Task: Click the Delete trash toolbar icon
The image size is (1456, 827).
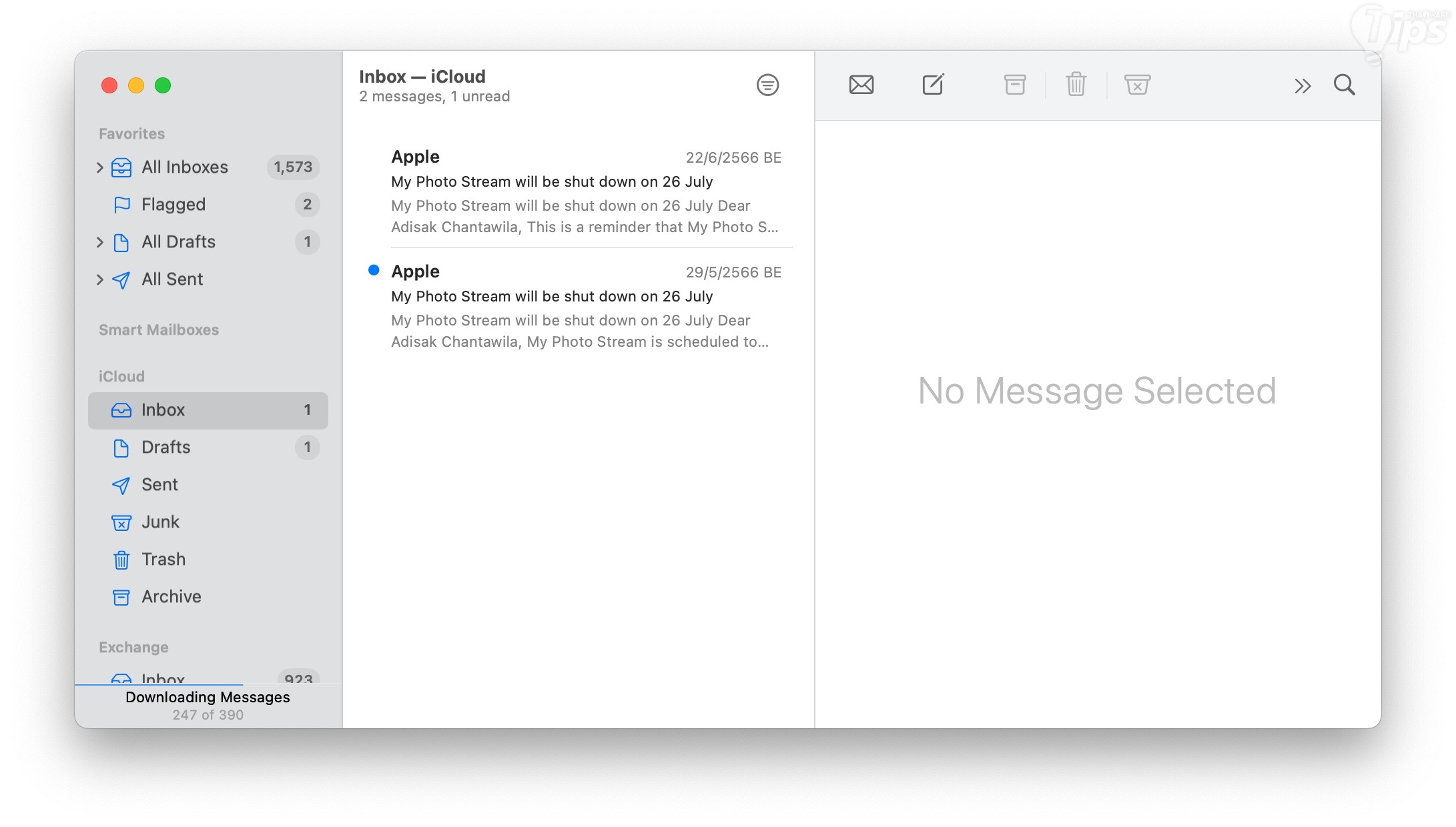Action: 1076,85
